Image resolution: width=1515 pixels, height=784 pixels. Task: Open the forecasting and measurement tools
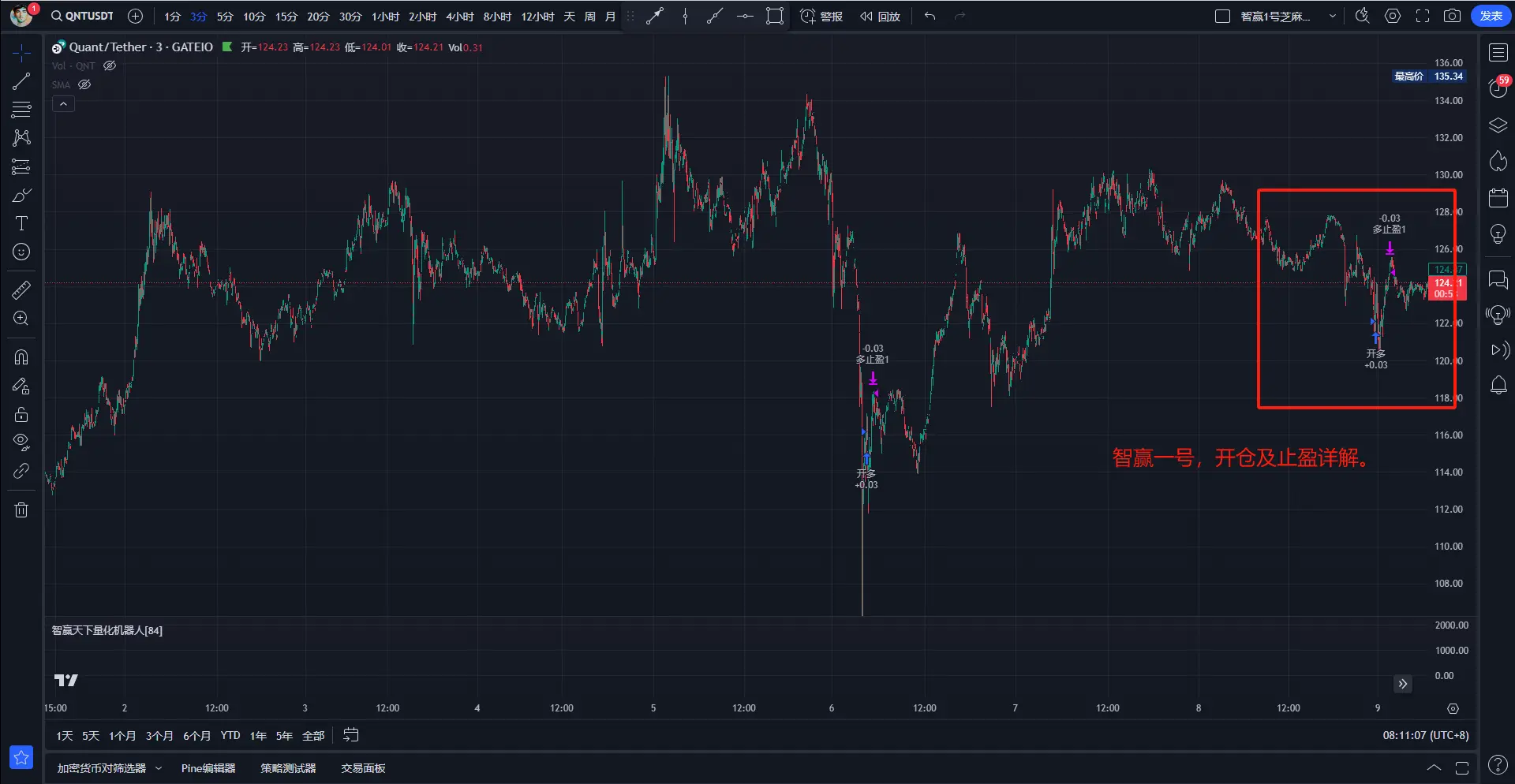pyautogui.click(x=21, y=166)
